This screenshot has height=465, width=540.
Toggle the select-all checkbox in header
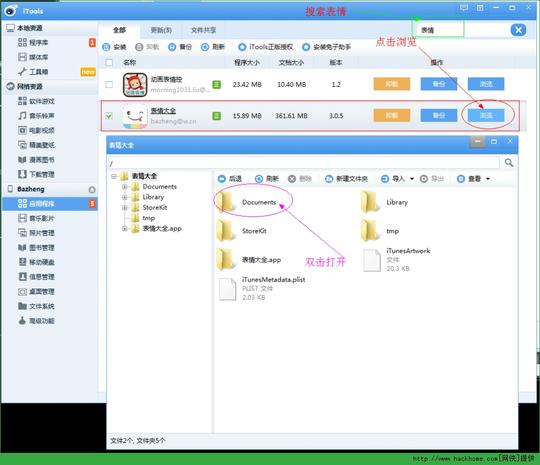click(x=109, y=62)
